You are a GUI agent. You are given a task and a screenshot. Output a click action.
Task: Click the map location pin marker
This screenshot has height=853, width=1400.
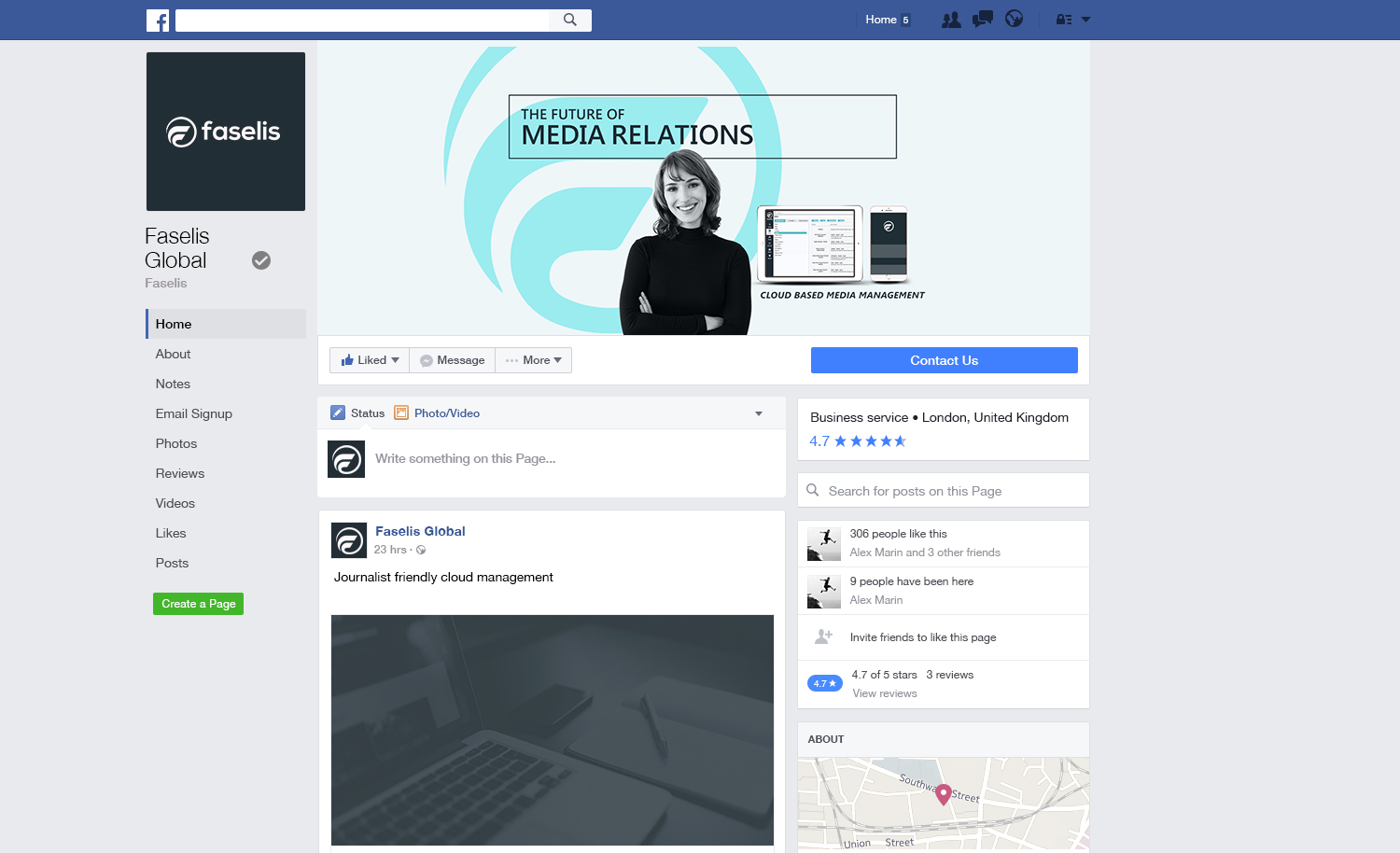(x=944, y=794)
